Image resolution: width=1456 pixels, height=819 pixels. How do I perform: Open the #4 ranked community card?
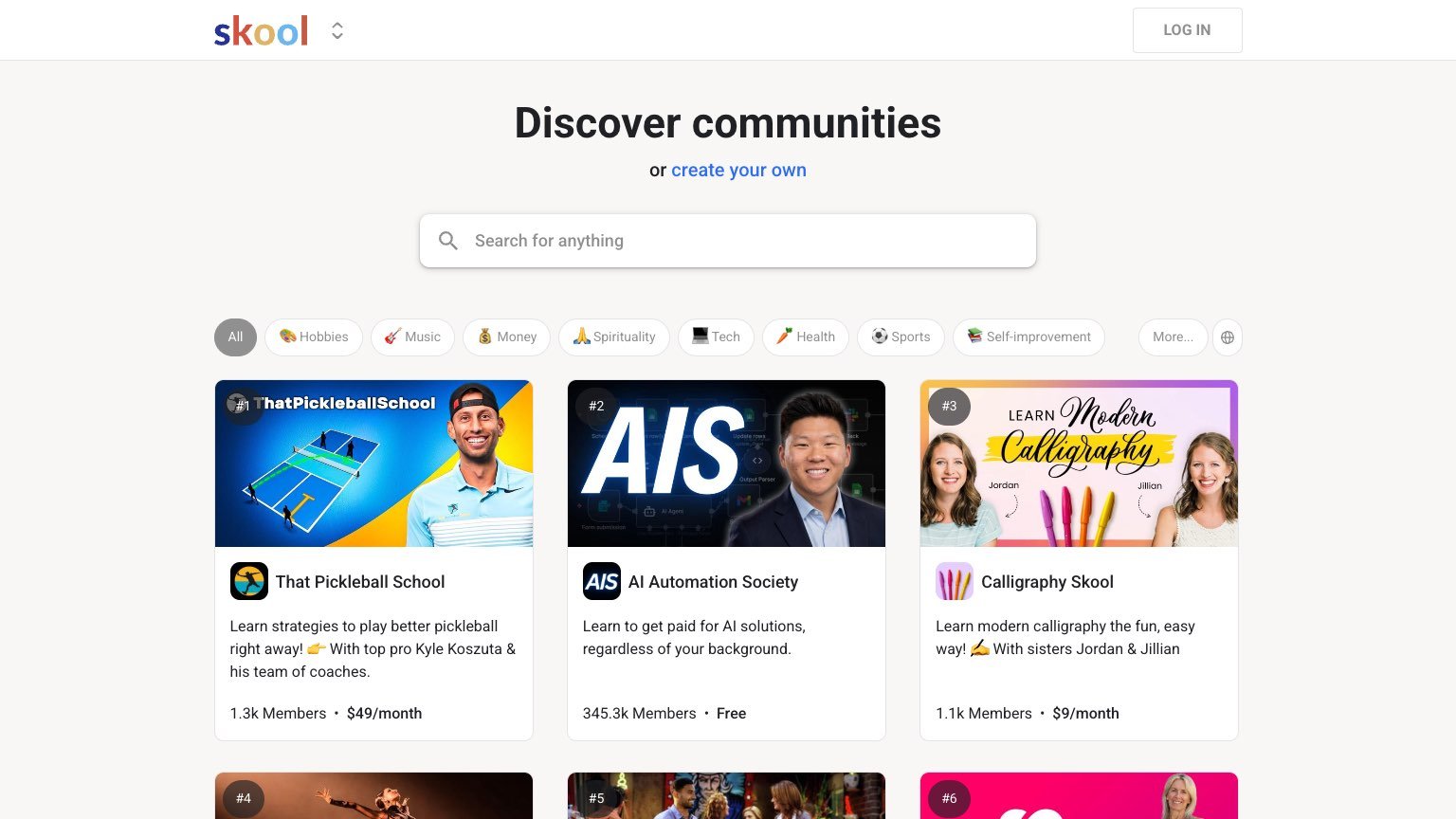click(x=373, y=796)
